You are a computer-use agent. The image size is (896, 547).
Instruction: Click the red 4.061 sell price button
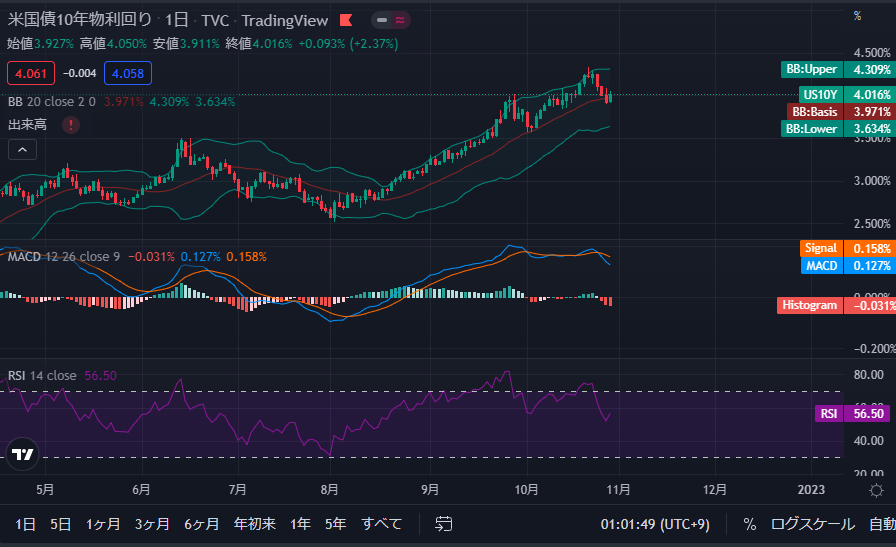point(30,73)
